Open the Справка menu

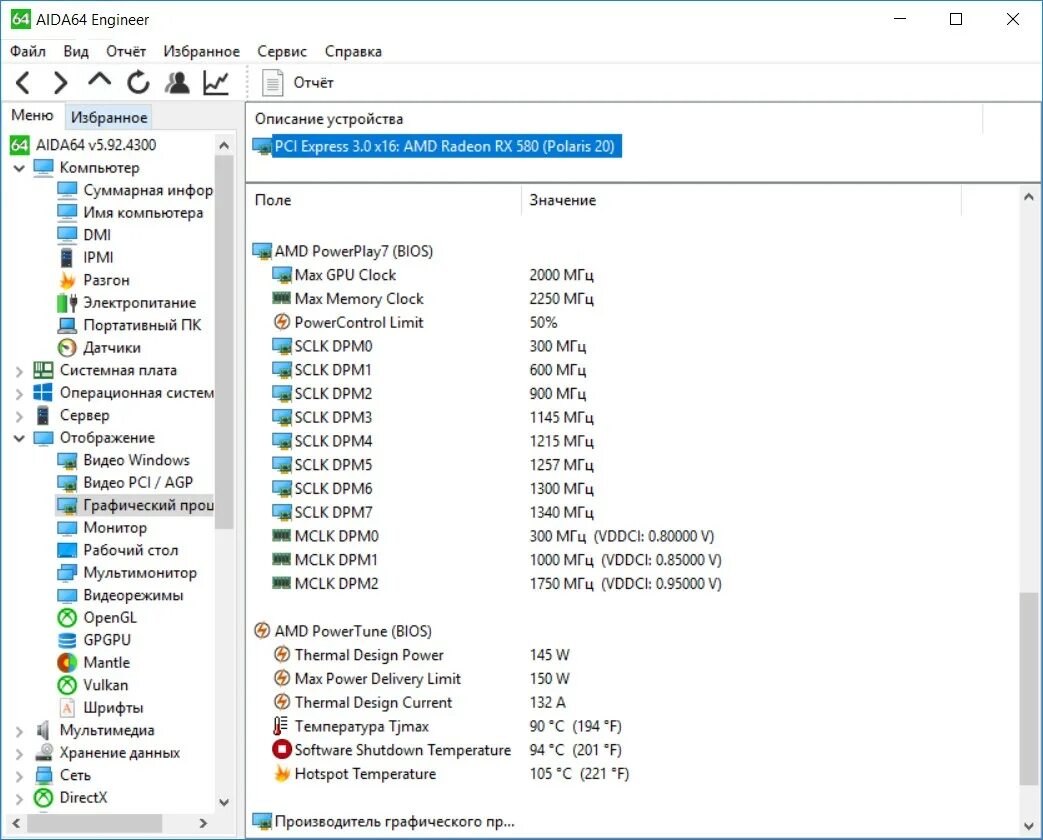(353, 51)
